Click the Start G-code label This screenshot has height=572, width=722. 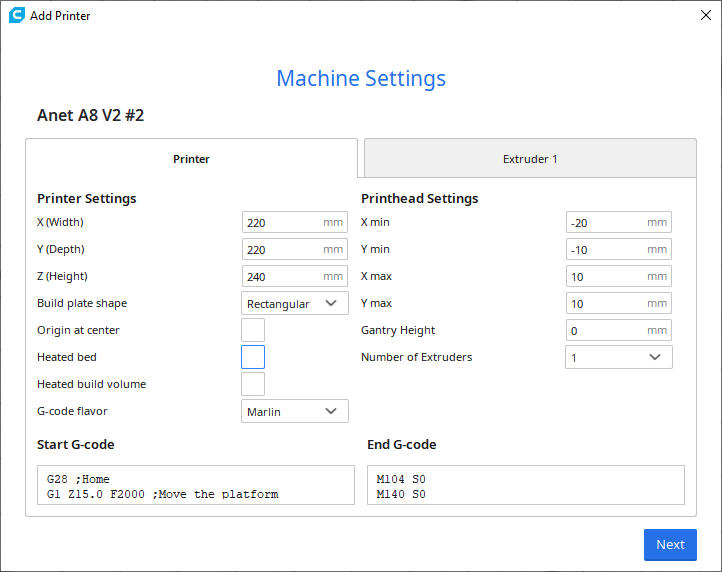[x=76, y=444]
